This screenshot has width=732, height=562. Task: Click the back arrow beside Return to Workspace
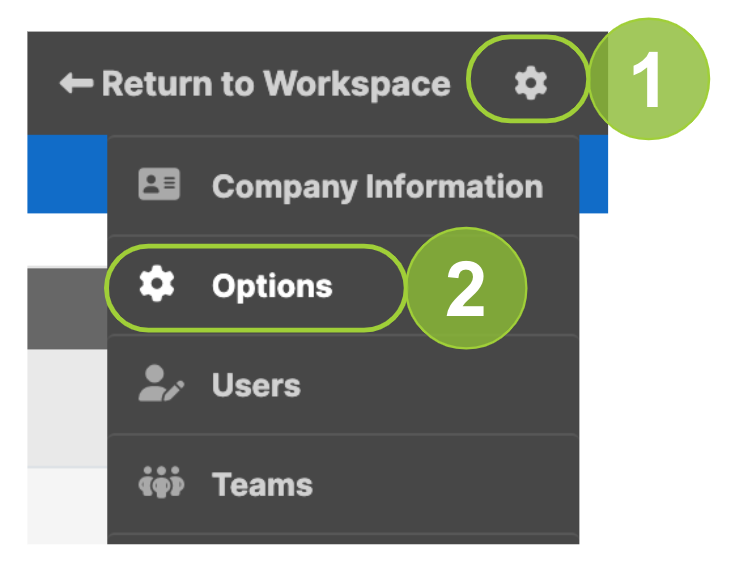tap(77, 84)
